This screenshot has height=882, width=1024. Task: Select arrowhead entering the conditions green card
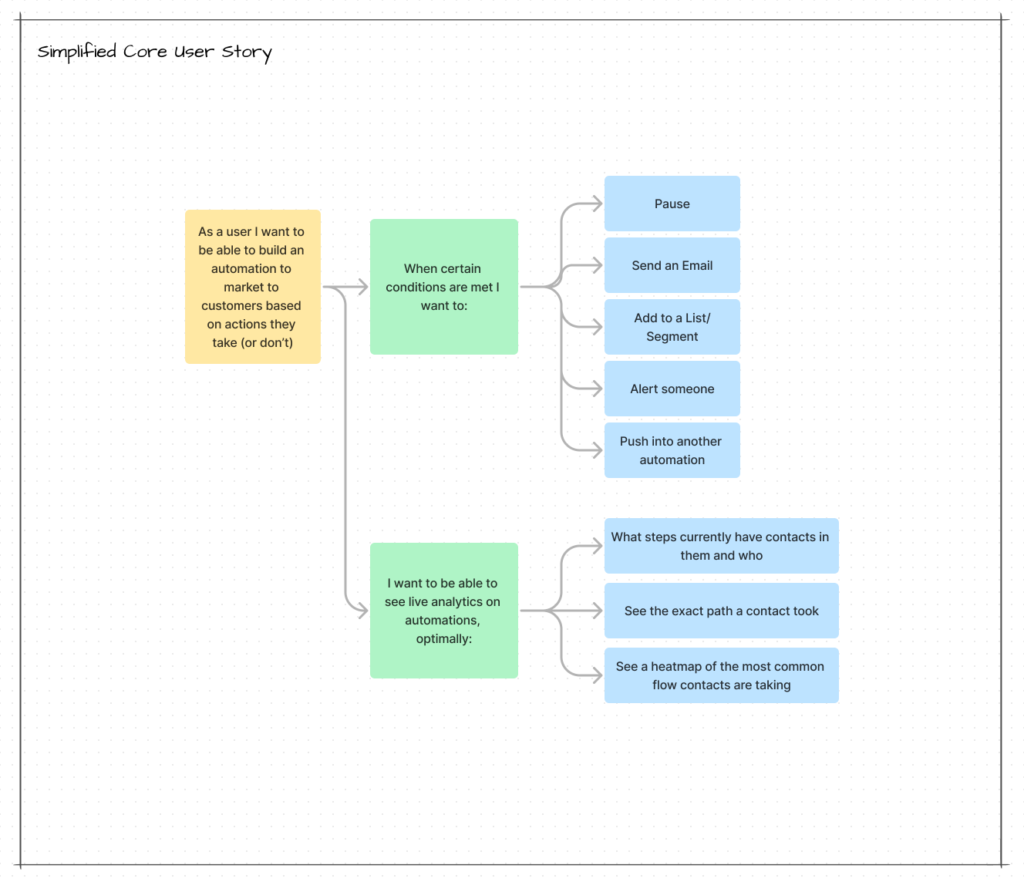362,287
